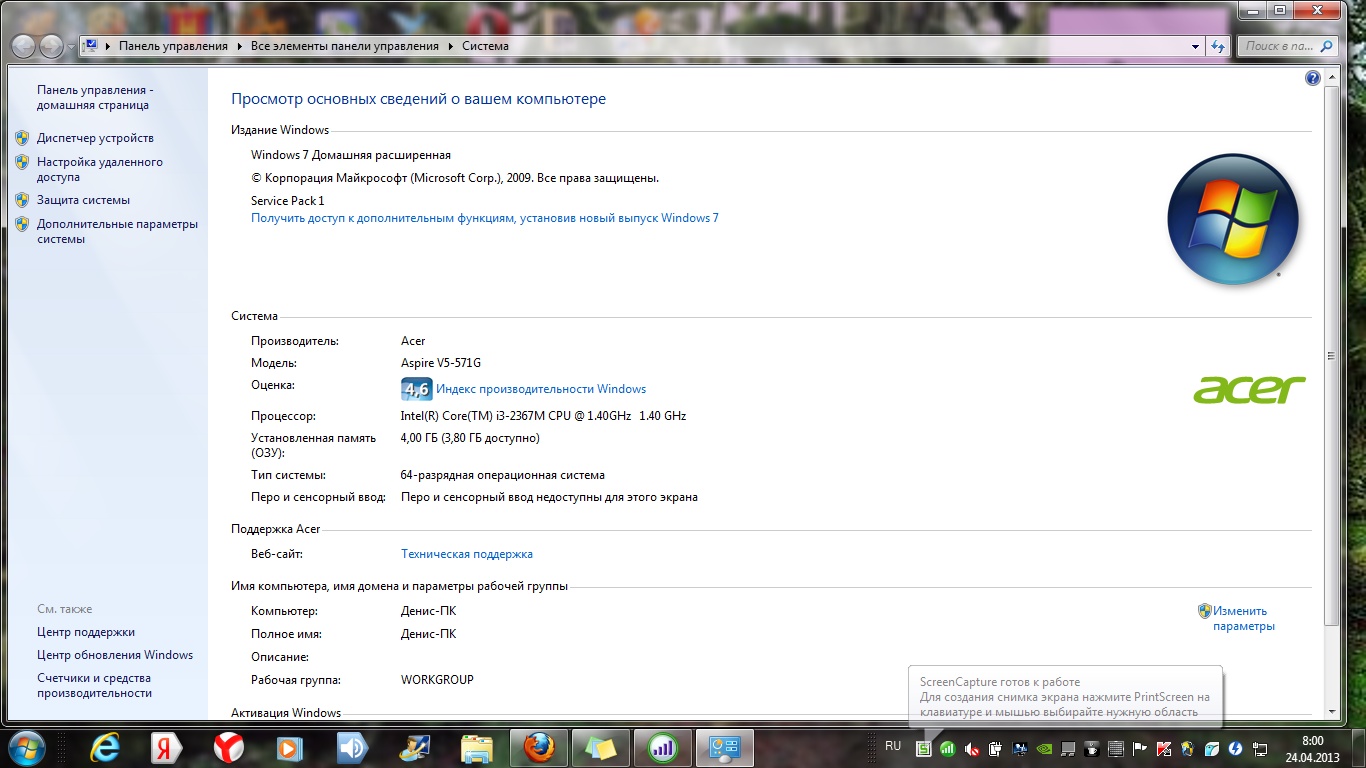Open help question mark icon
Image resolution: width=1366 pixels, height=768 pixels.
[x=1313, y=78]
